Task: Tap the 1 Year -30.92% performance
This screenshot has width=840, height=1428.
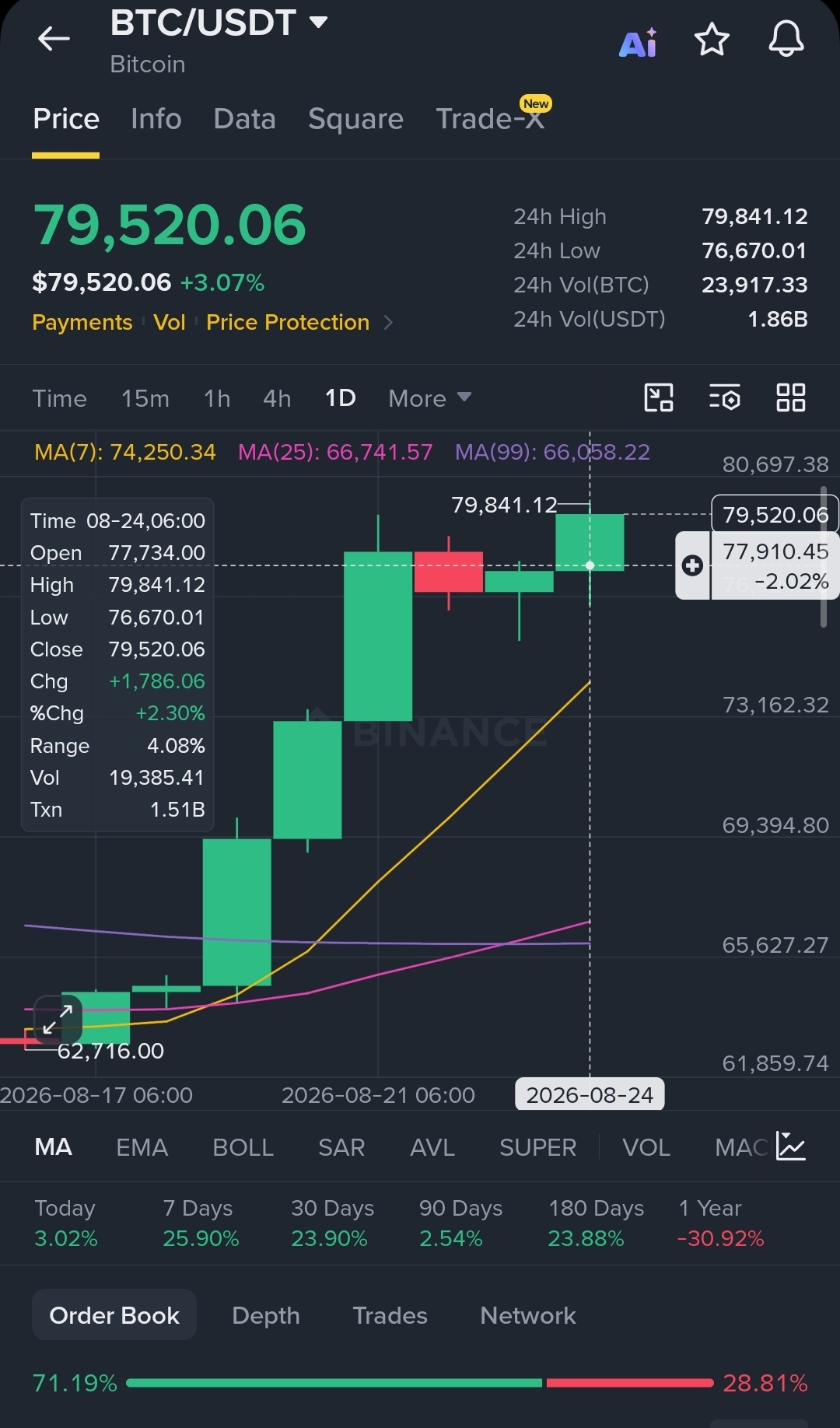Action: [x=721, y=1223]
